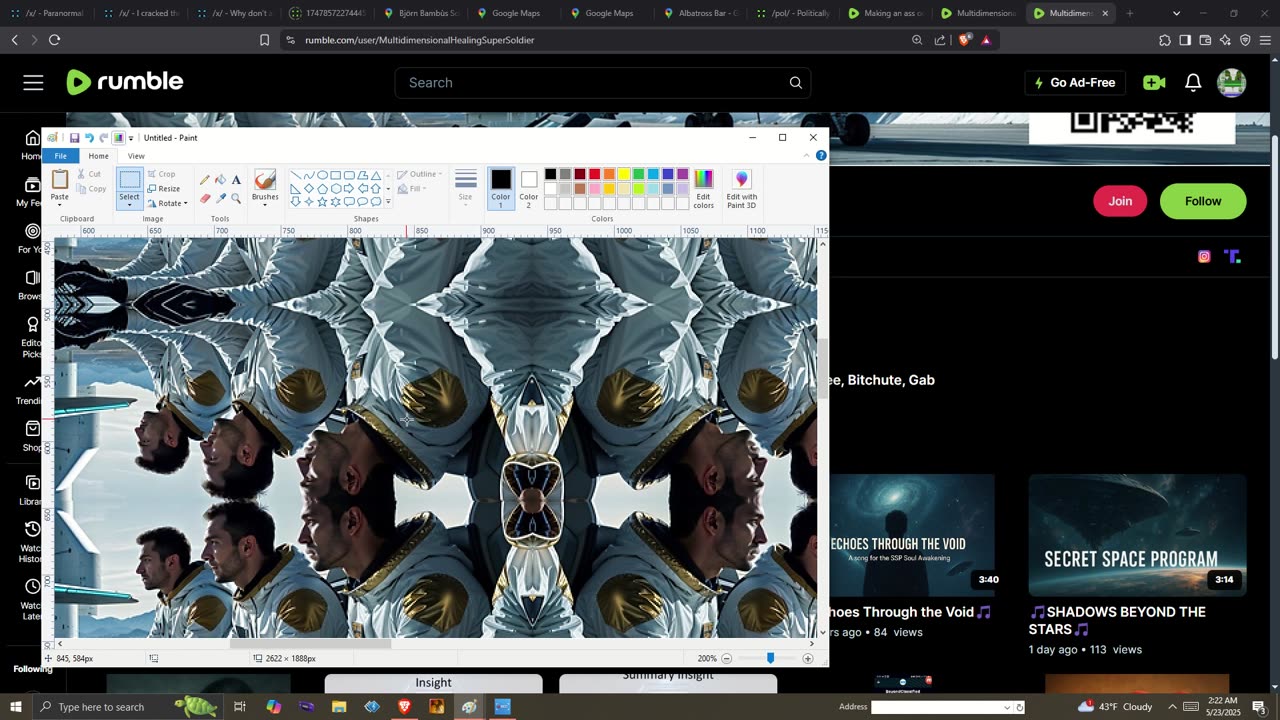This screenshot has height=720, width=1280.
Task: Follow the Rumble channel
Action: point(1203,201)
